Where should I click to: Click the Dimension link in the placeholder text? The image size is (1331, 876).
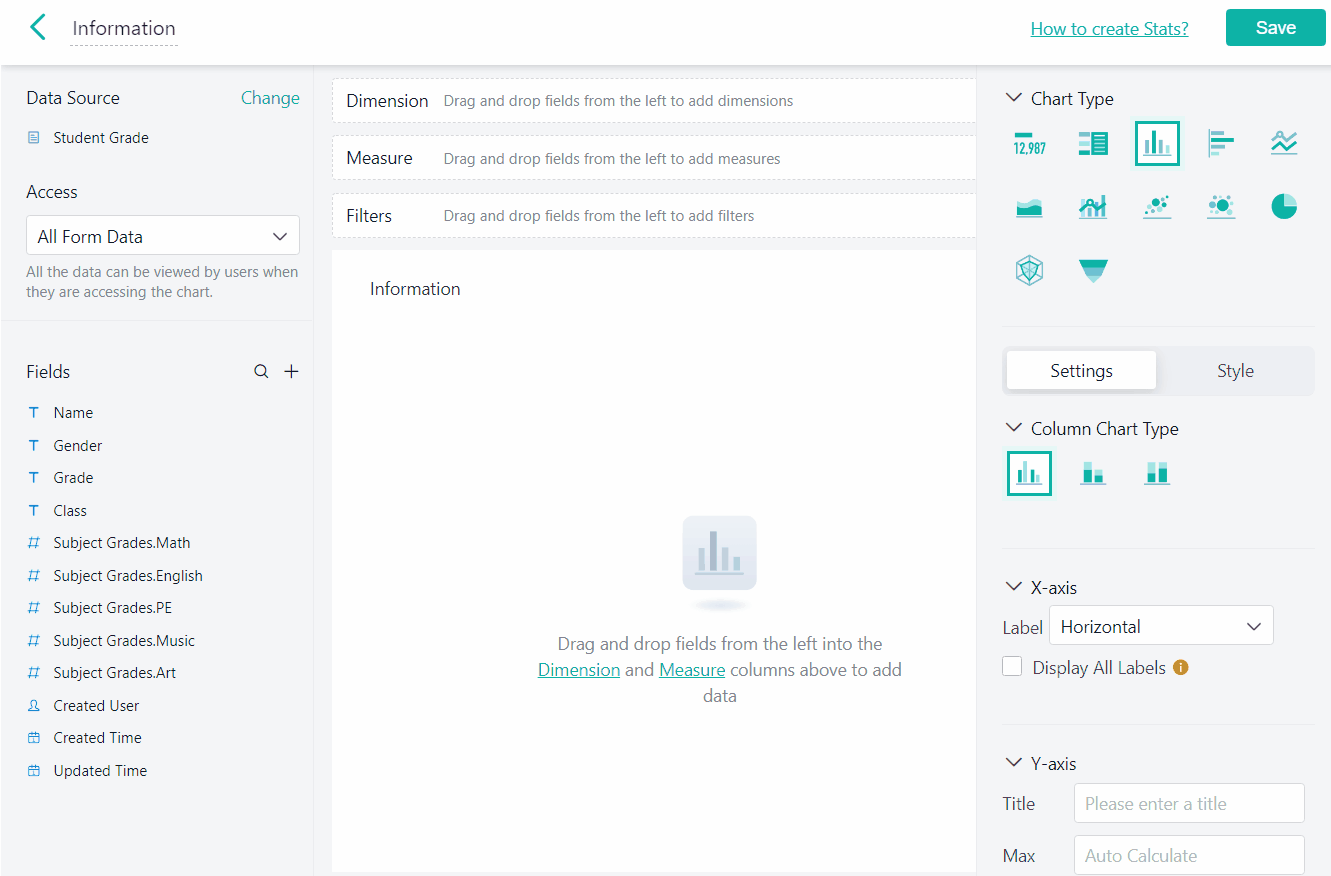pos(579,670)
